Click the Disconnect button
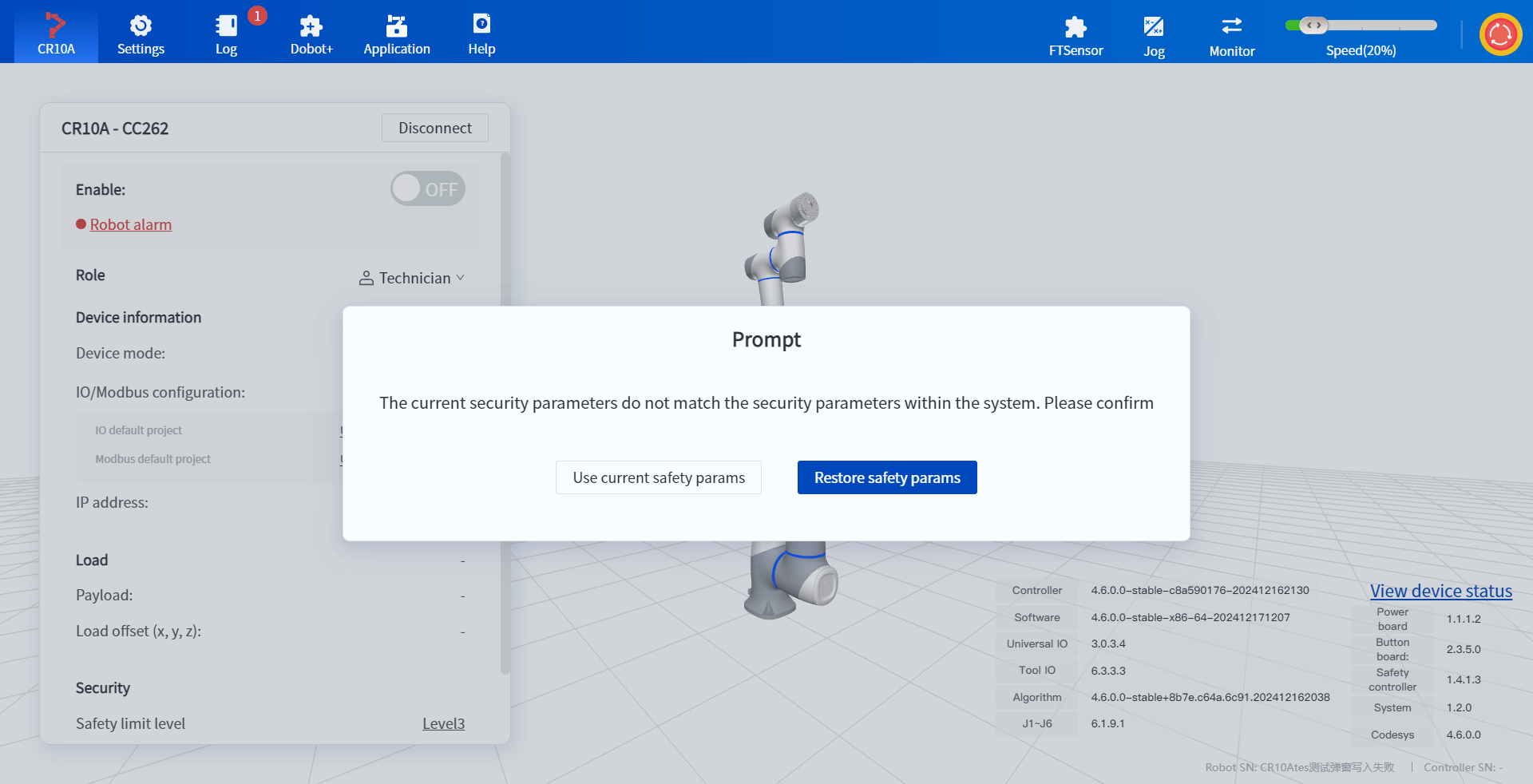Image resolution: width=1533 pixels, height=784 pixels. point(435,128)
